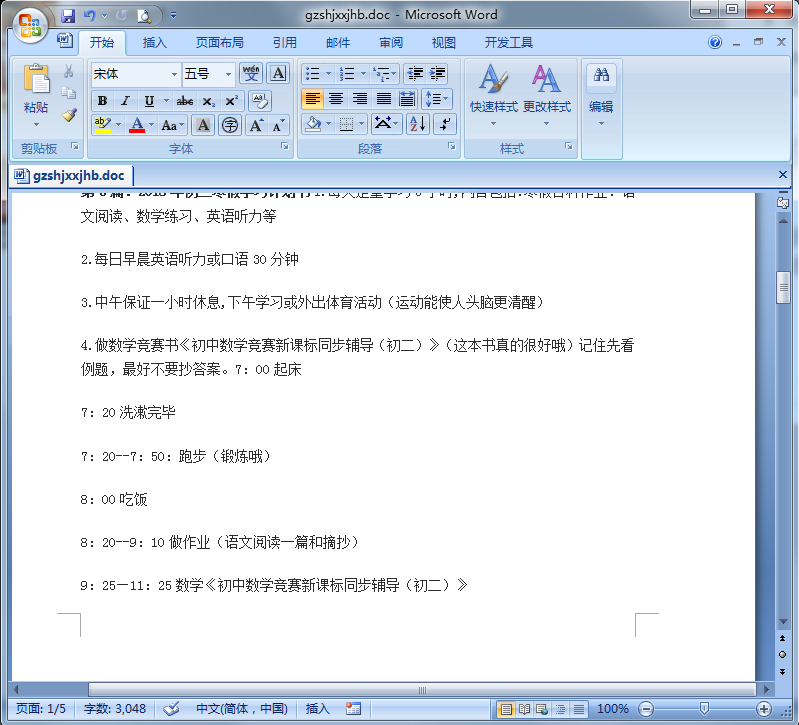Click the Format Painter brush icon

69,115
